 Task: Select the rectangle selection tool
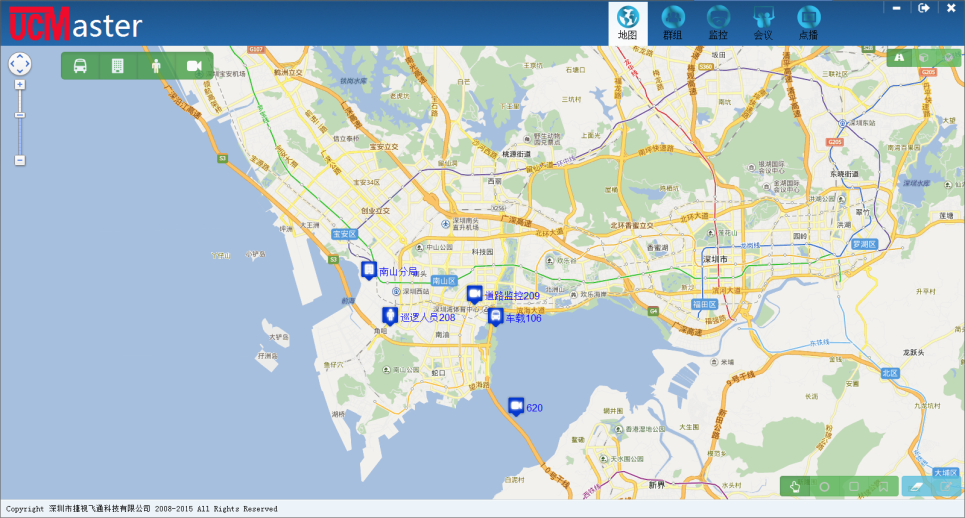click(x=854, y=487)
